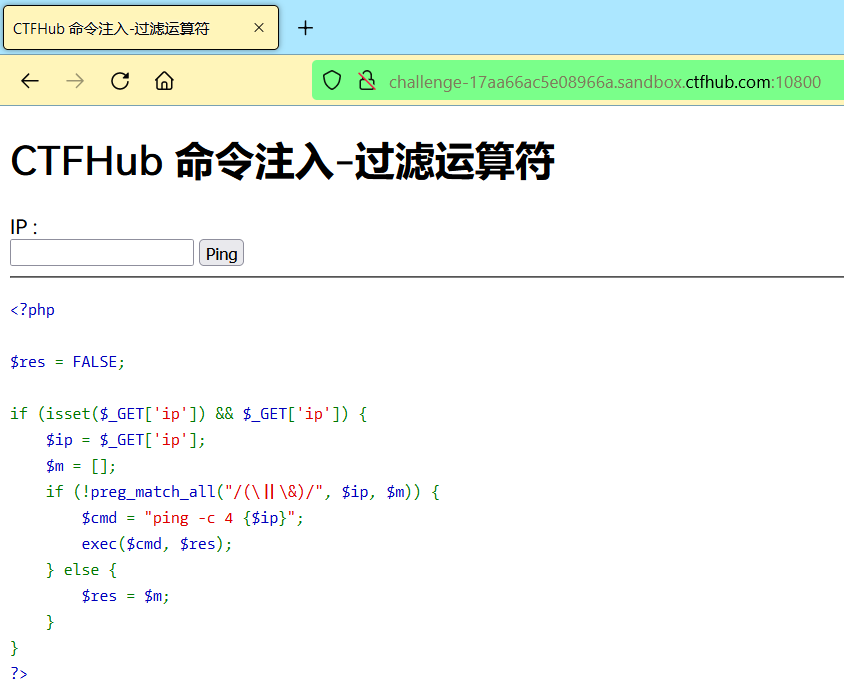Click the IP input field

102,253
